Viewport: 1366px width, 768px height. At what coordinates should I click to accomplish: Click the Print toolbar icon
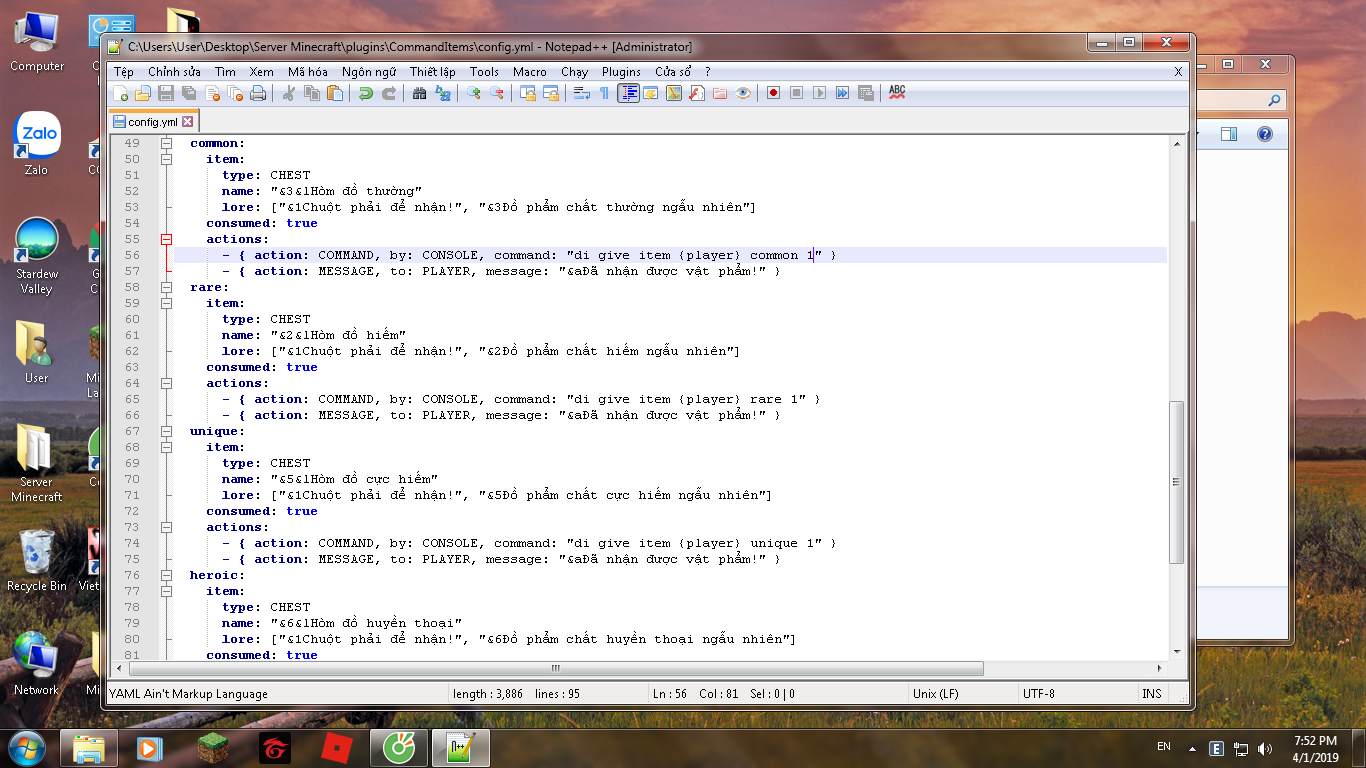(258, 93)
